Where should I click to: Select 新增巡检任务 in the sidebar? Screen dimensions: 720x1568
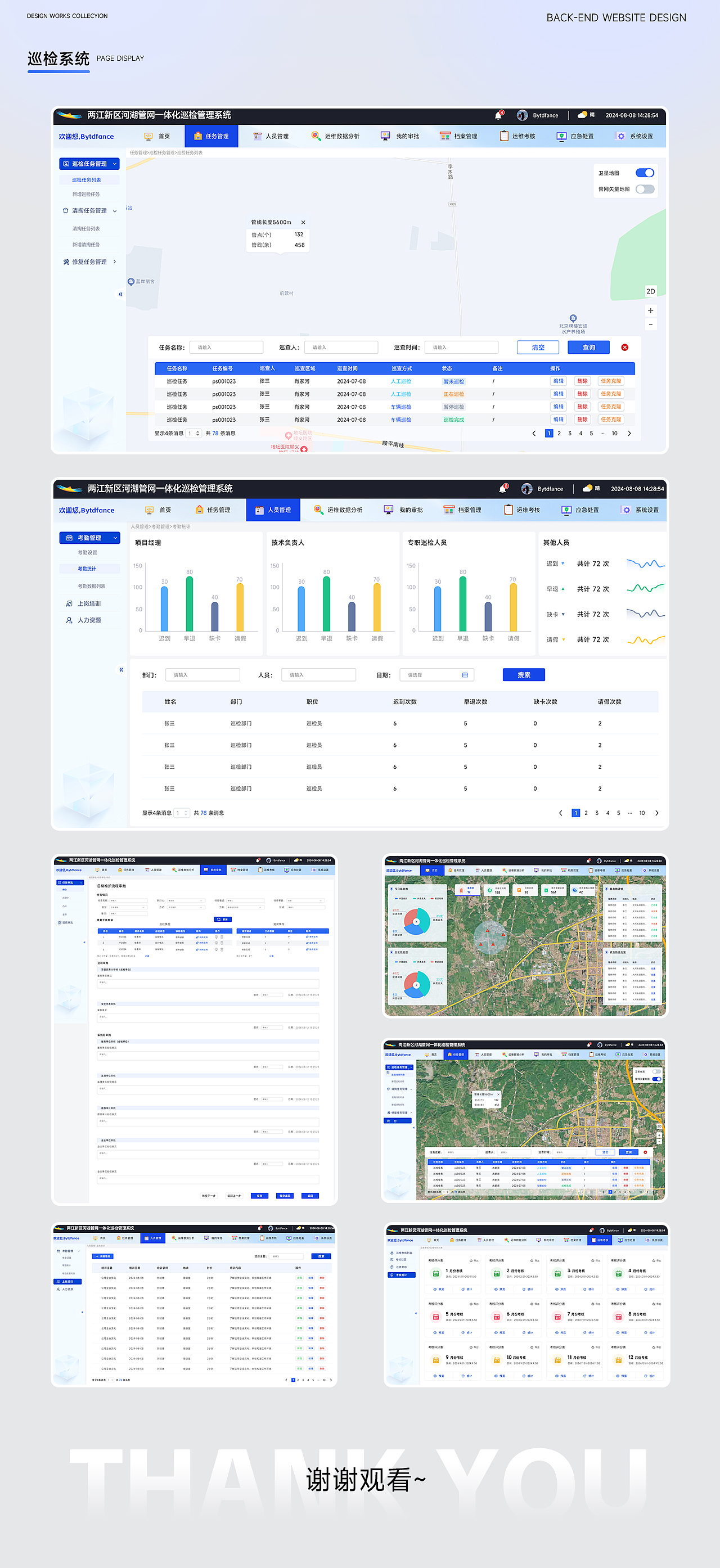coord(86,194)
